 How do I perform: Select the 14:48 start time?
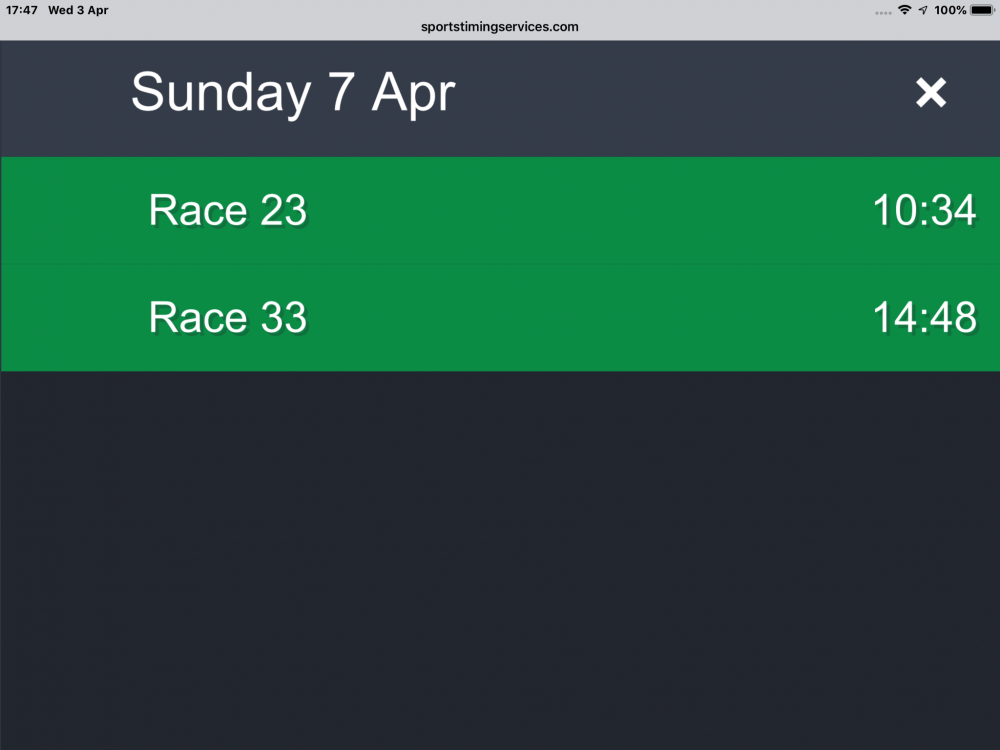(924, 317)
